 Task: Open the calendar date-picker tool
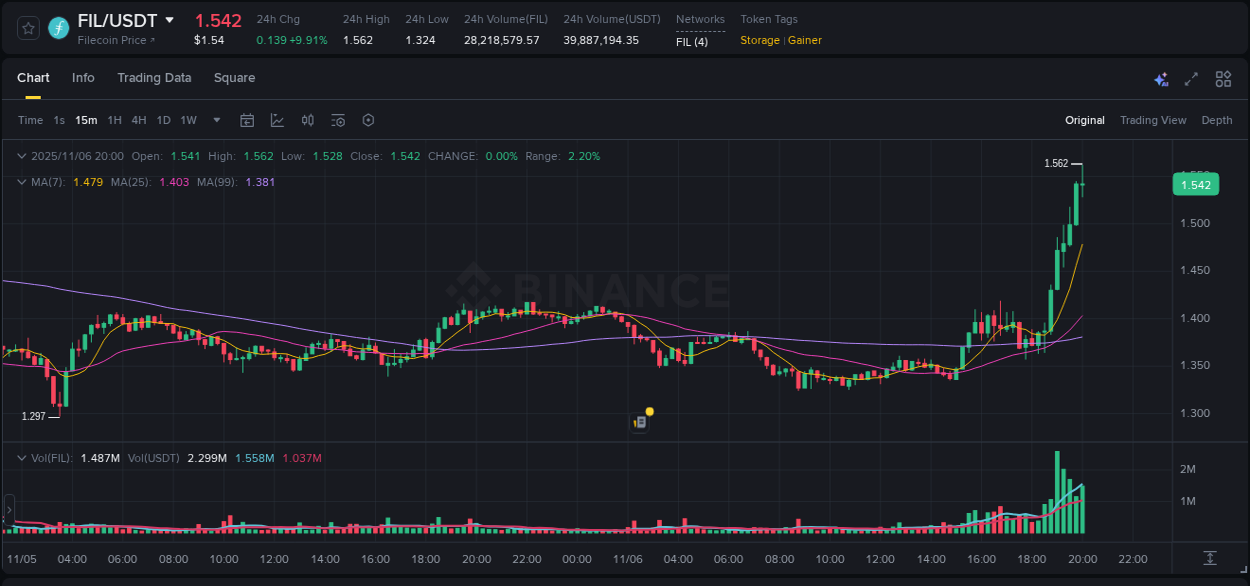click(247, 120)
